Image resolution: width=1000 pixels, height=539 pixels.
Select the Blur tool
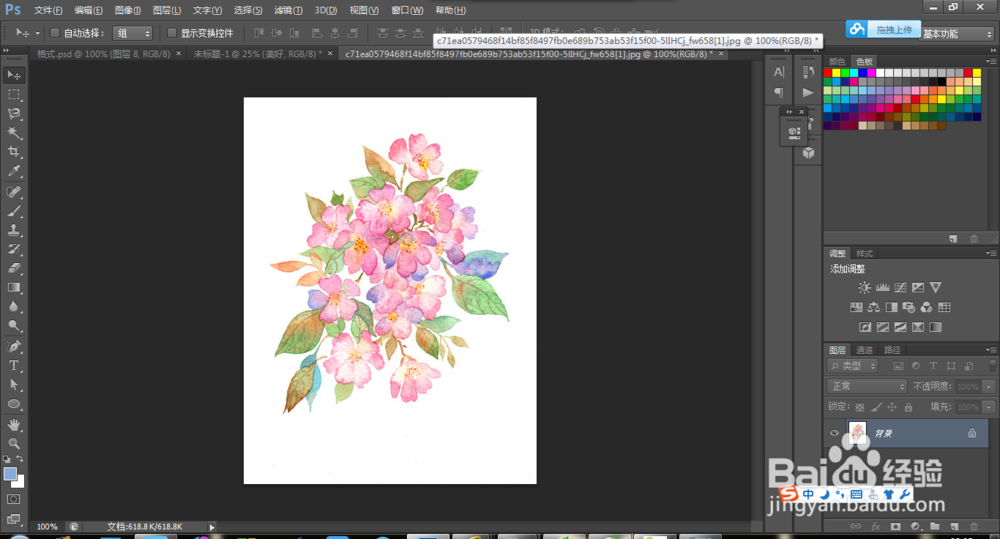(13, 307)
